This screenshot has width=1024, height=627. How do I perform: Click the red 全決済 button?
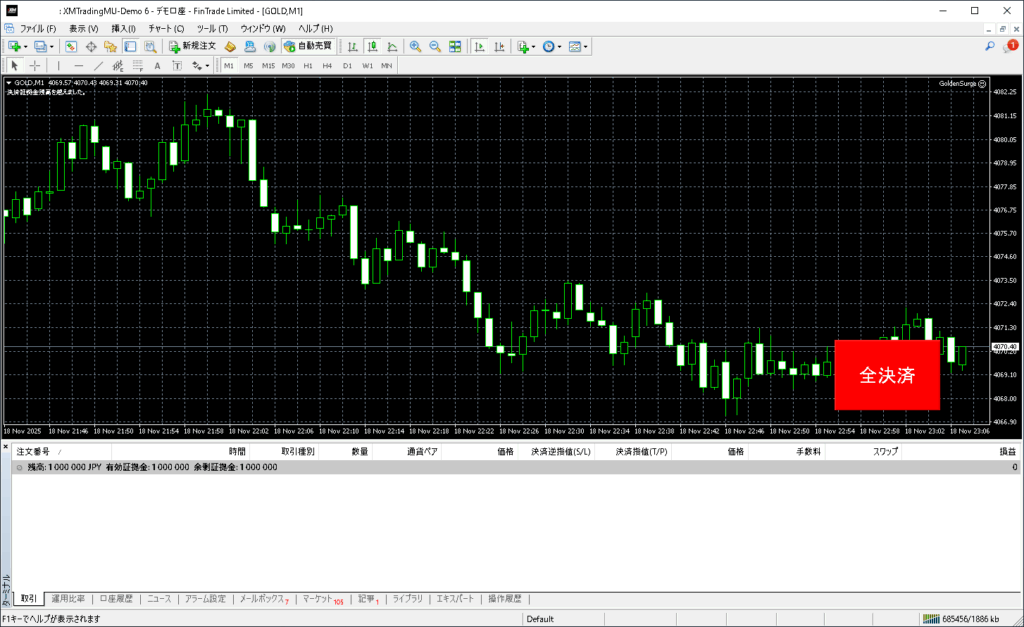[x=887, y=375]
